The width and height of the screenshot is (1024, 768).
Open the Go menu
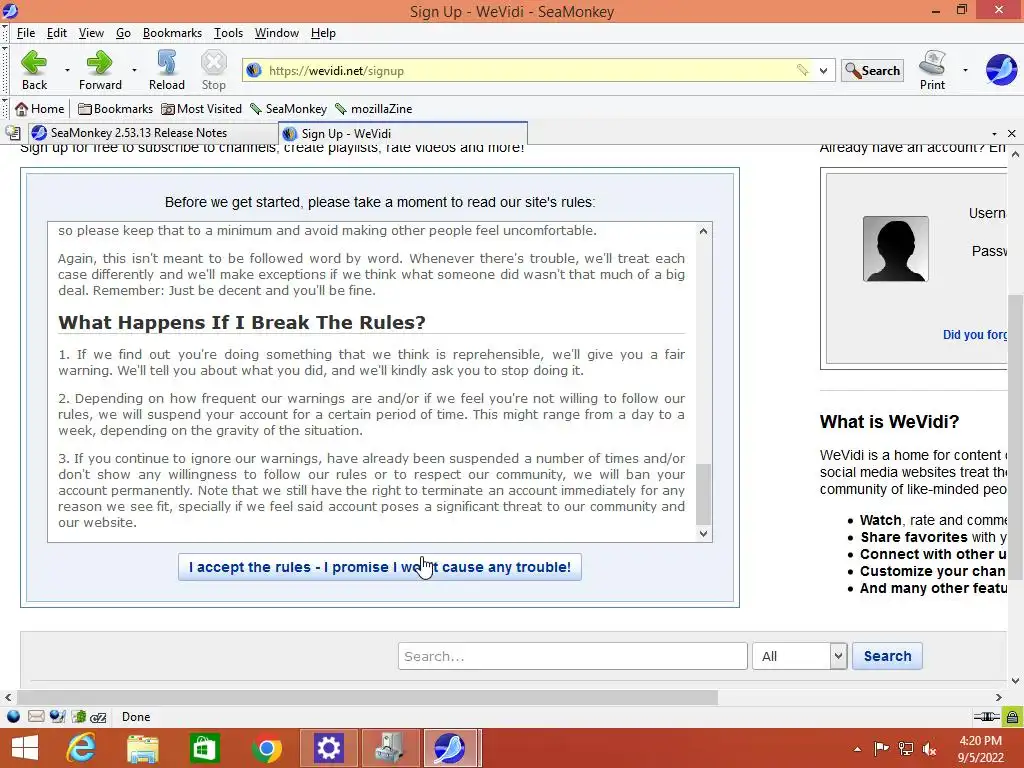tap(123, 33)
